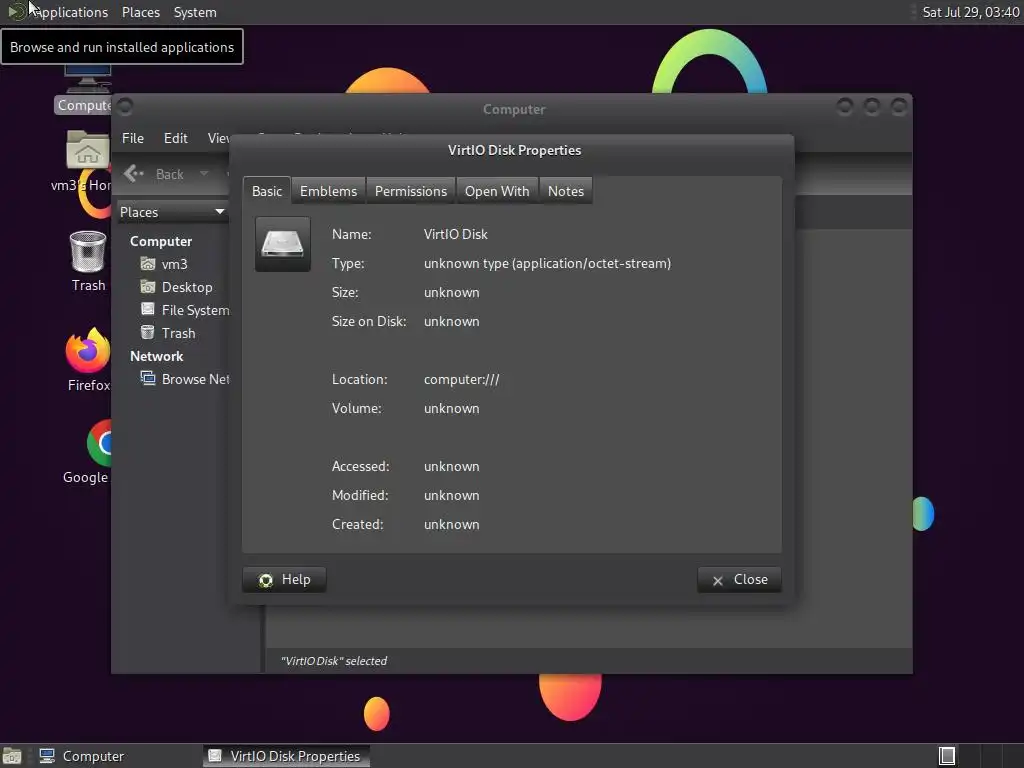Image resolution: width=1024 pixels, height=768 pixels.
Task: Click the Applications menu logo icon
Action: [16, 11]
